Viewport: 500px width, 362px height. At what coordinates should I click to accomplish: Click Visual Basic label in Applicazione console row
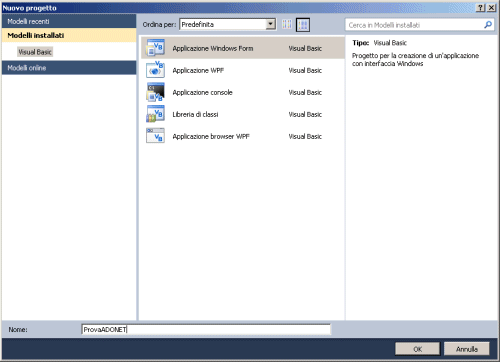click(x=305, y=92)
